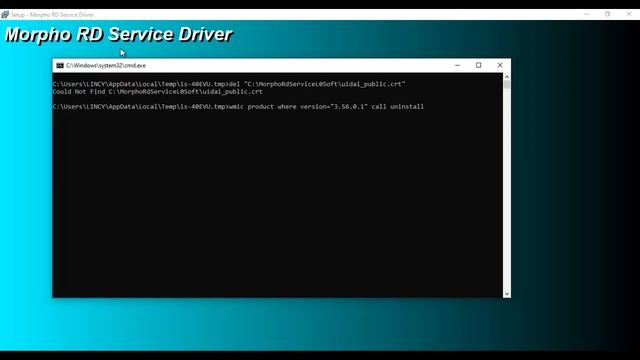
Task: Click the 'Morpho RD Service Driver' heading
Action: pyautogui.click(x=118, y=35)
